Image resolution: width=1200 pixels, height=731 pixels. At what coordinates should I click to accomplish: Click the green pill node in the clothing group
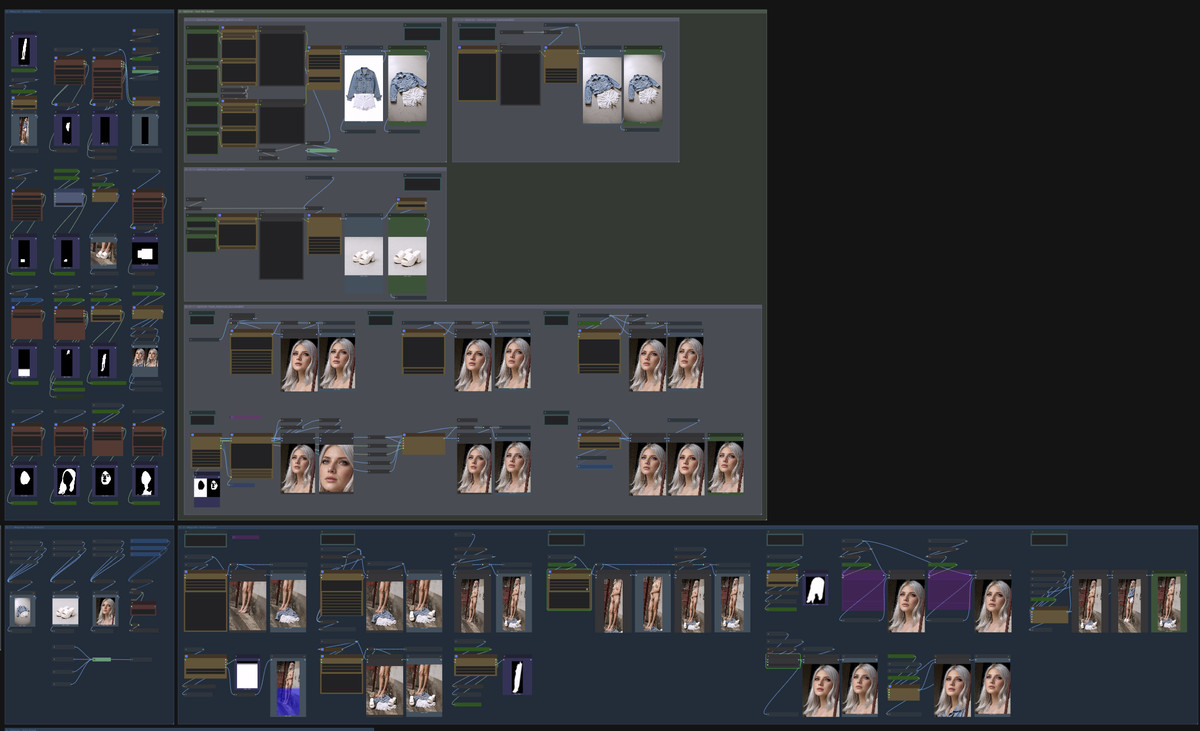321,151
